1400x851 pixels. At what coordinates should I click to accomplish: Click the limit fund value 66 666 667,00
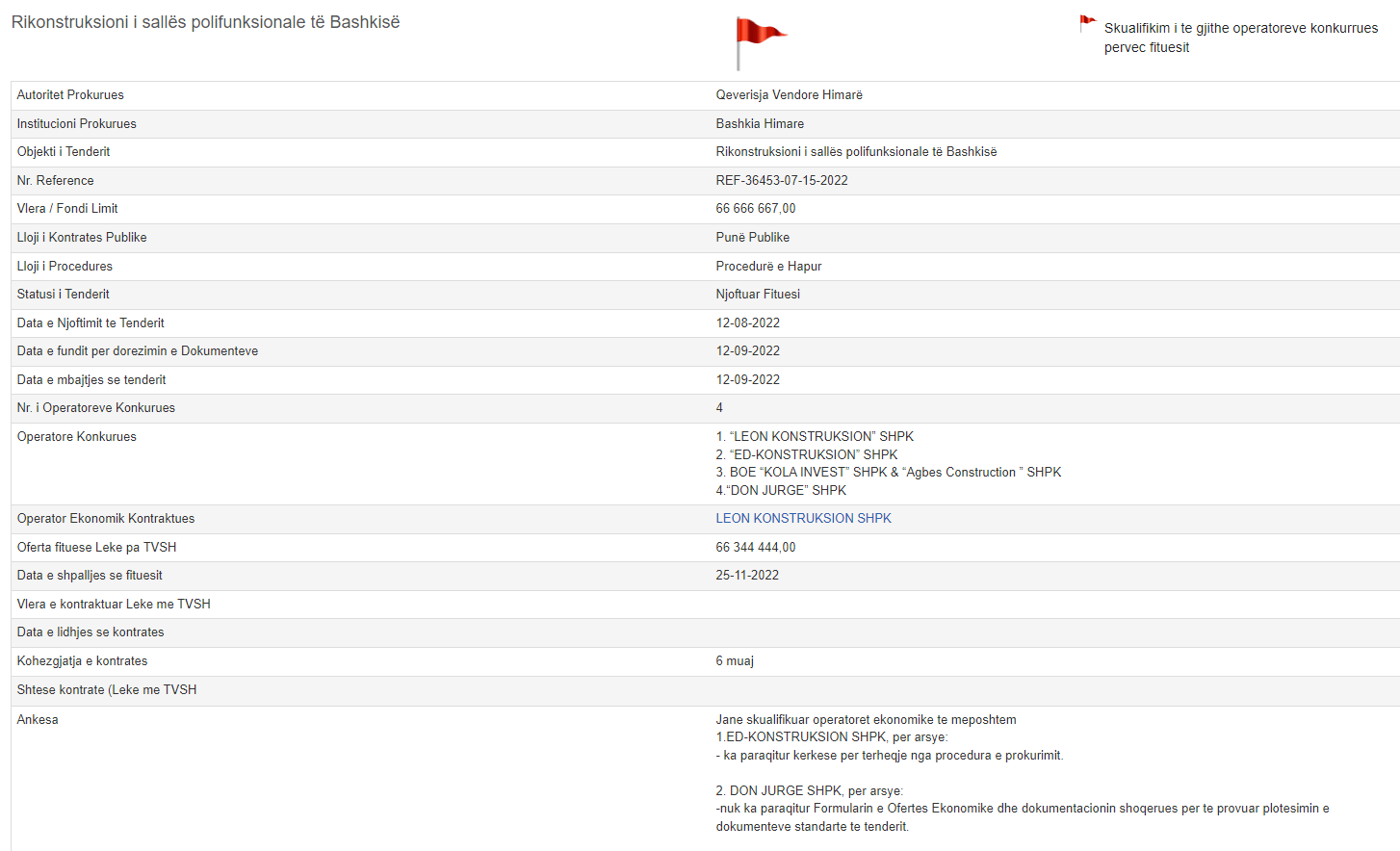click(755, 209)
